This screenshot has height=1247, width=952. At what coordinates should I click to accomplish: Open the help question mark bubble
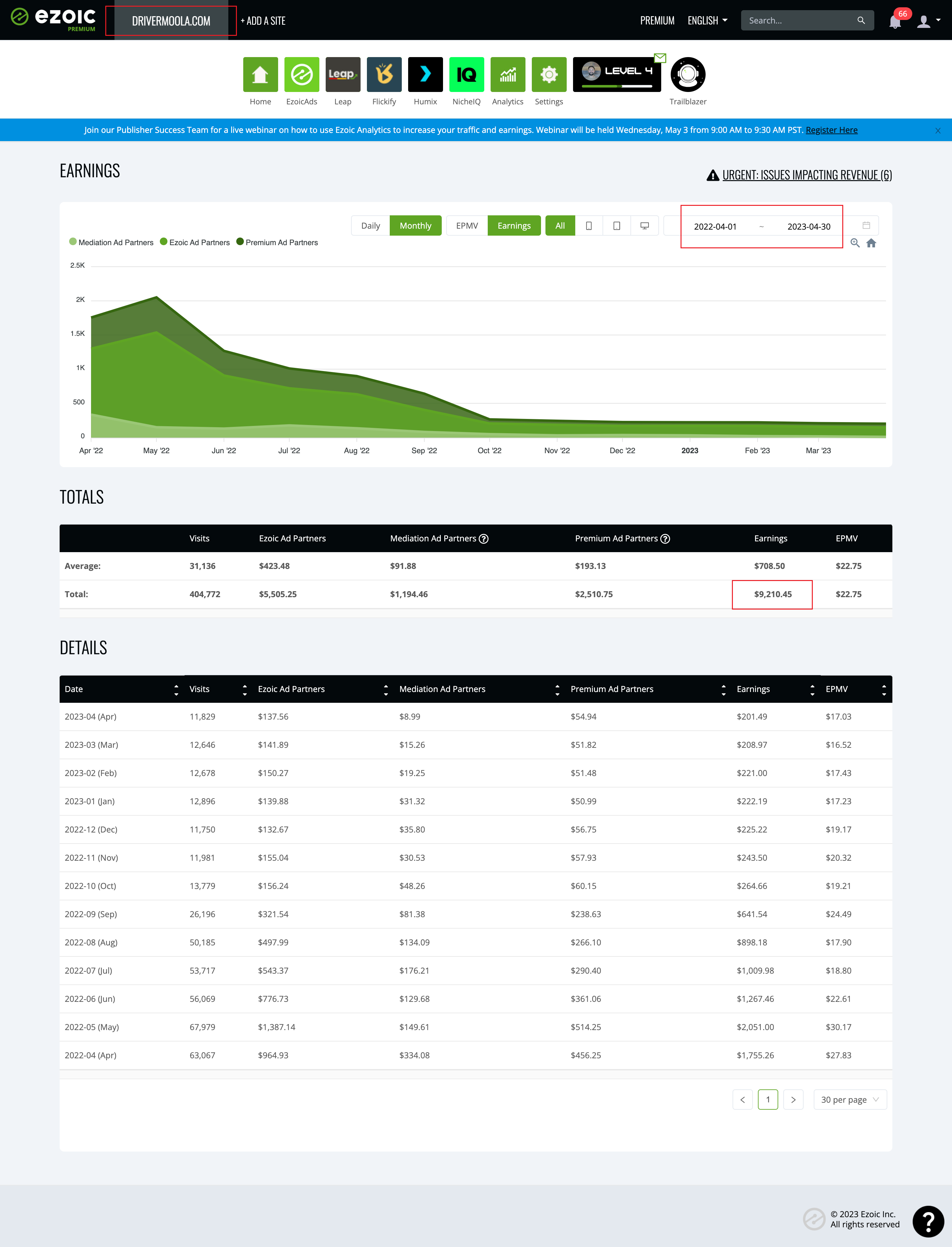928,1221
